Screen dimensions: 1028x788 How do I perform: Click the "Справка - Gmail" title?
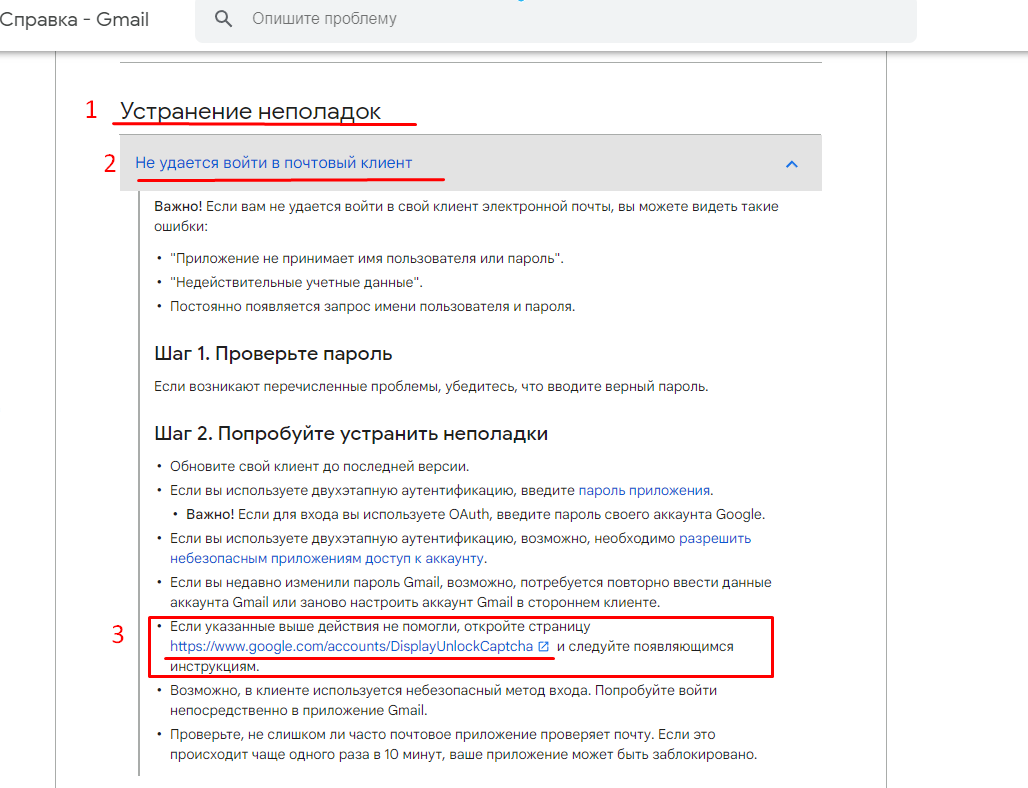pos(74,19)
